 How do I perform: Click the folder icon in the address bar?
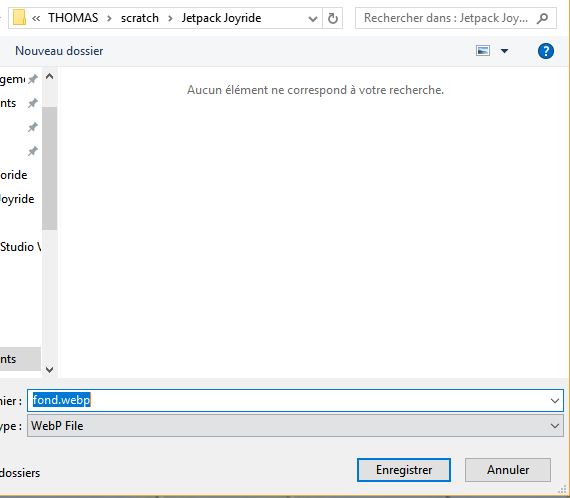click(x=19, y=18)
